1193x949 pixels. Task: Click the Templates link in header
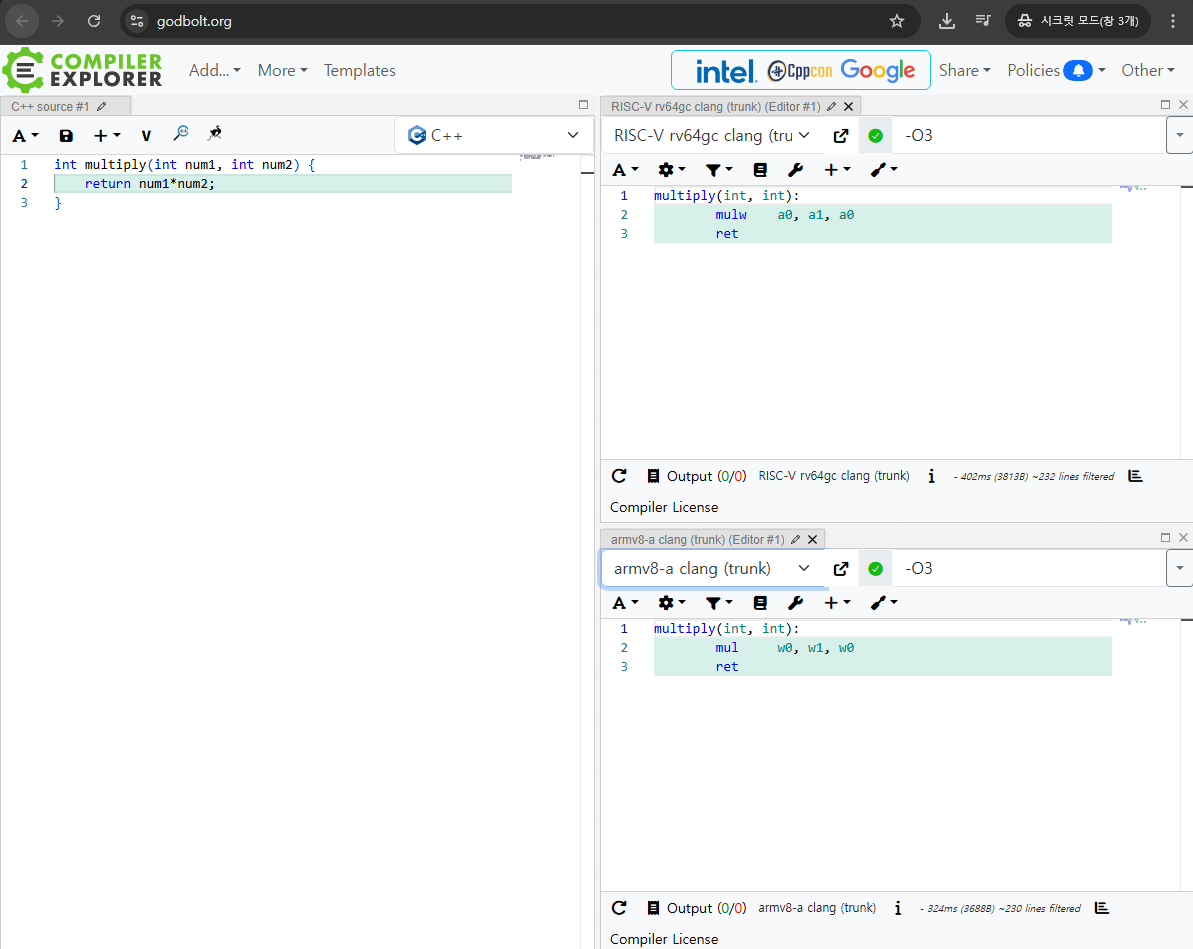coord(359,70)
